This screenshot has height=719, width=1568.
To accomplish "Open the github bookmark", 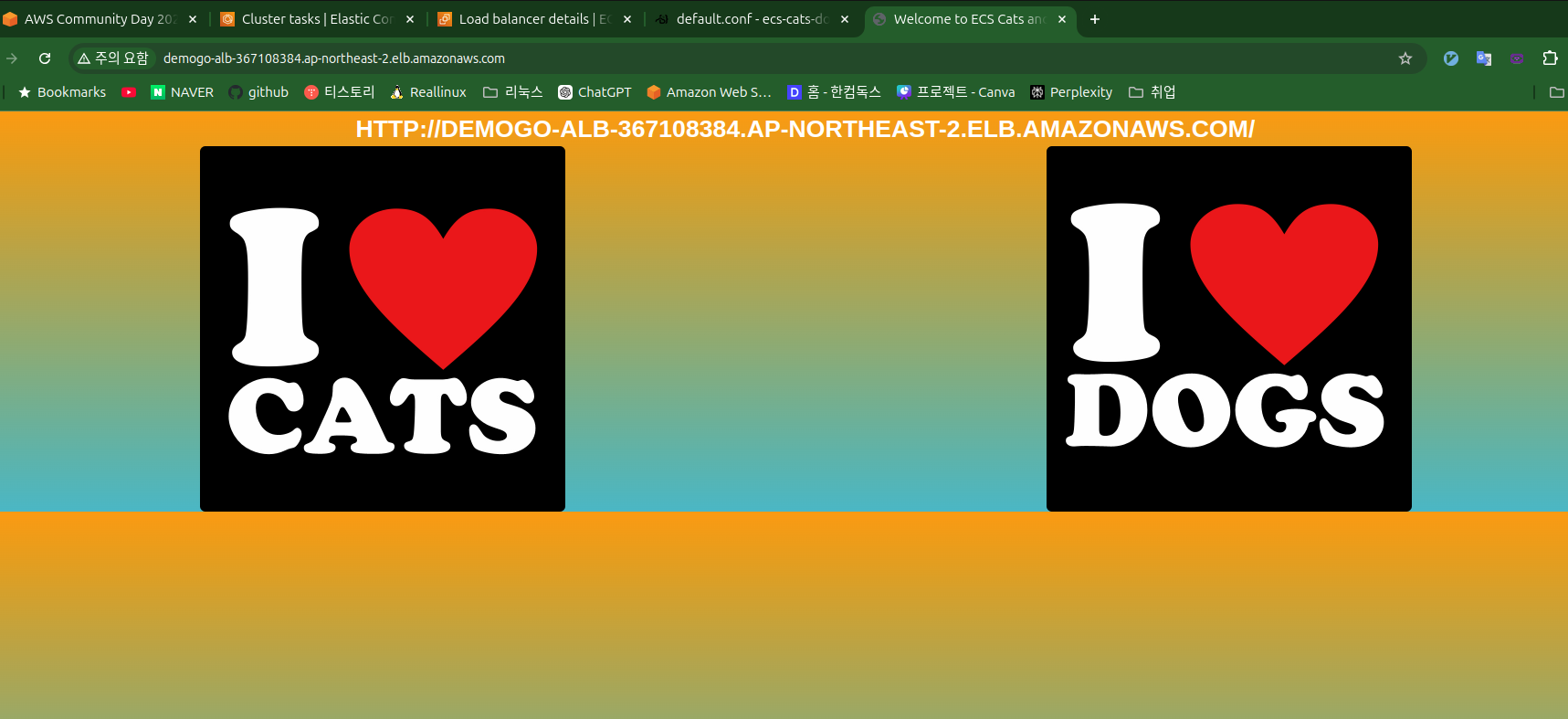I will pyautogui.click(x=258, y=92).
